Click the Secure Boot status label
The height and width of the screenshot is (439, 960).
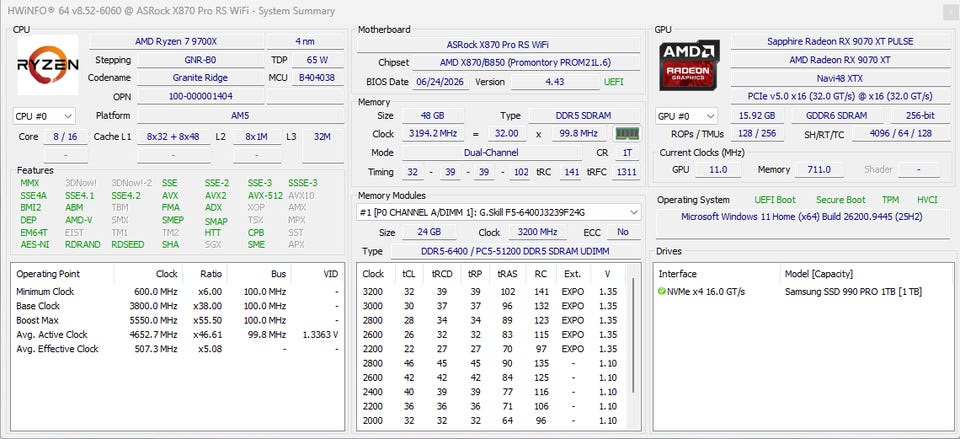841,200
